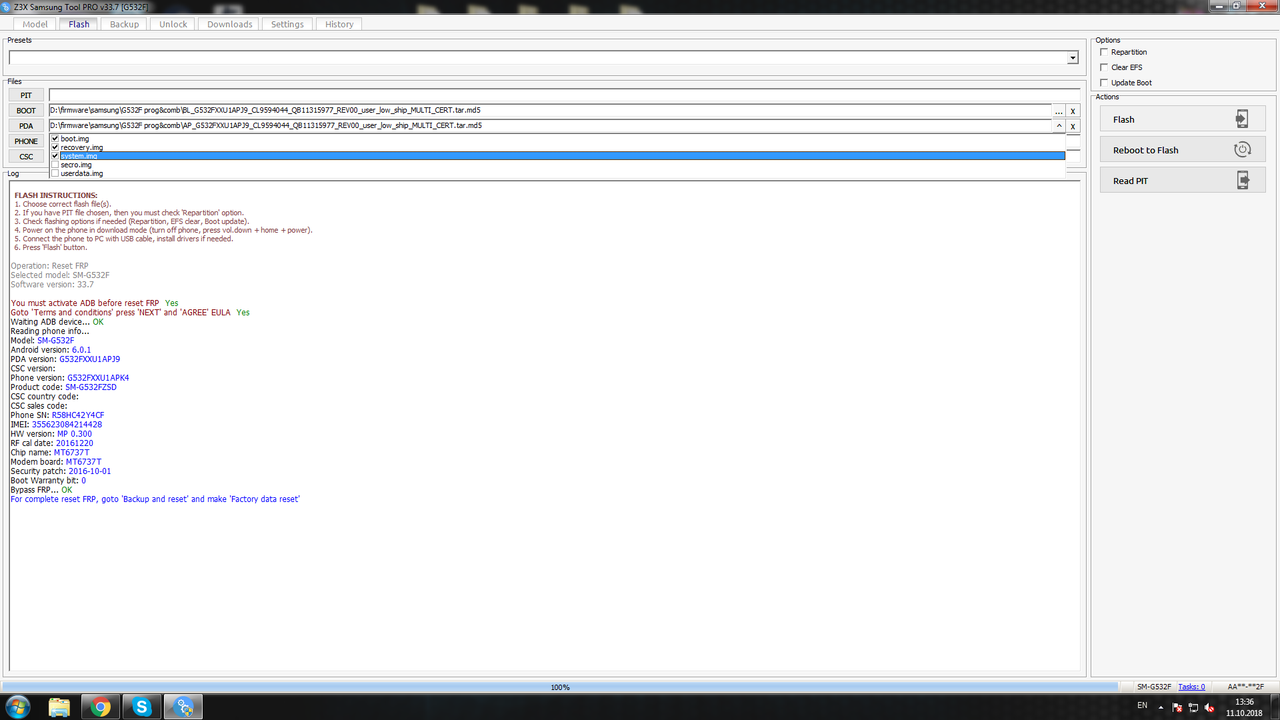Image resolution: width=1280 pixels, height=720 pixels.
Task: Click the 100% progress bar
Action: pyautogui.click(x=560, y=687)
